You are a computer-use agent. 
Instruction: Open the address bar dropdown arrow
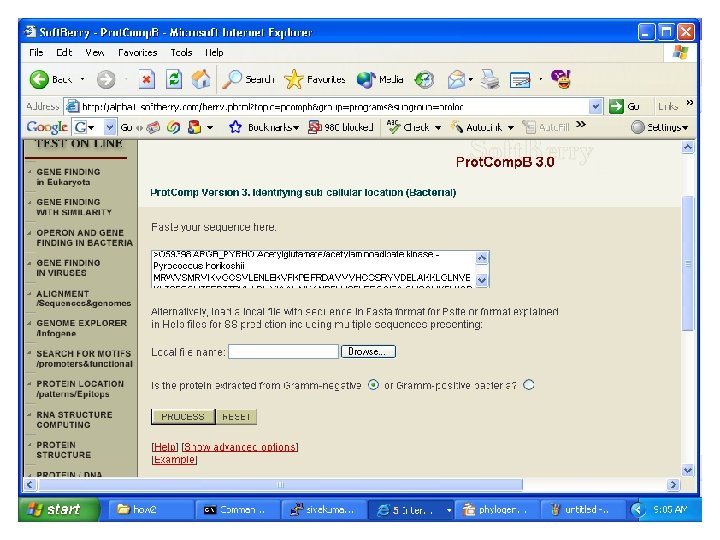(595, 107)
